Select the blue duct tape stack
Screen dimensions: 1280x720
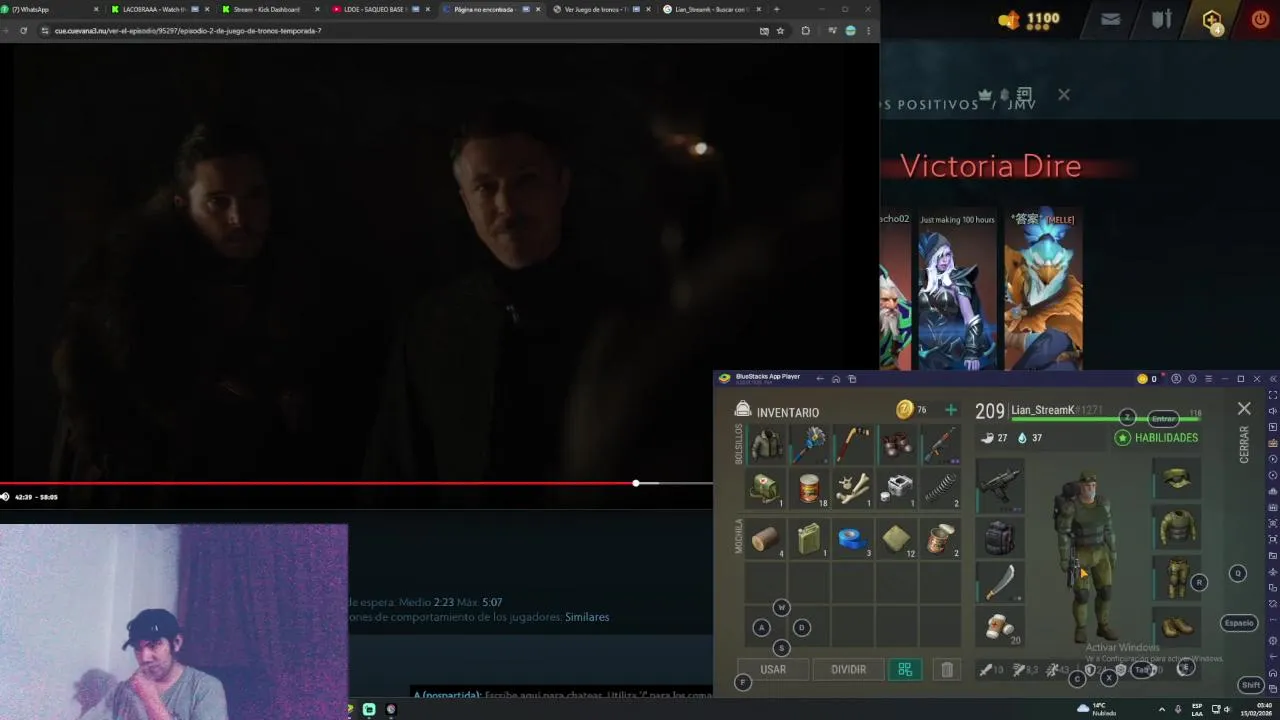(853, 539)
